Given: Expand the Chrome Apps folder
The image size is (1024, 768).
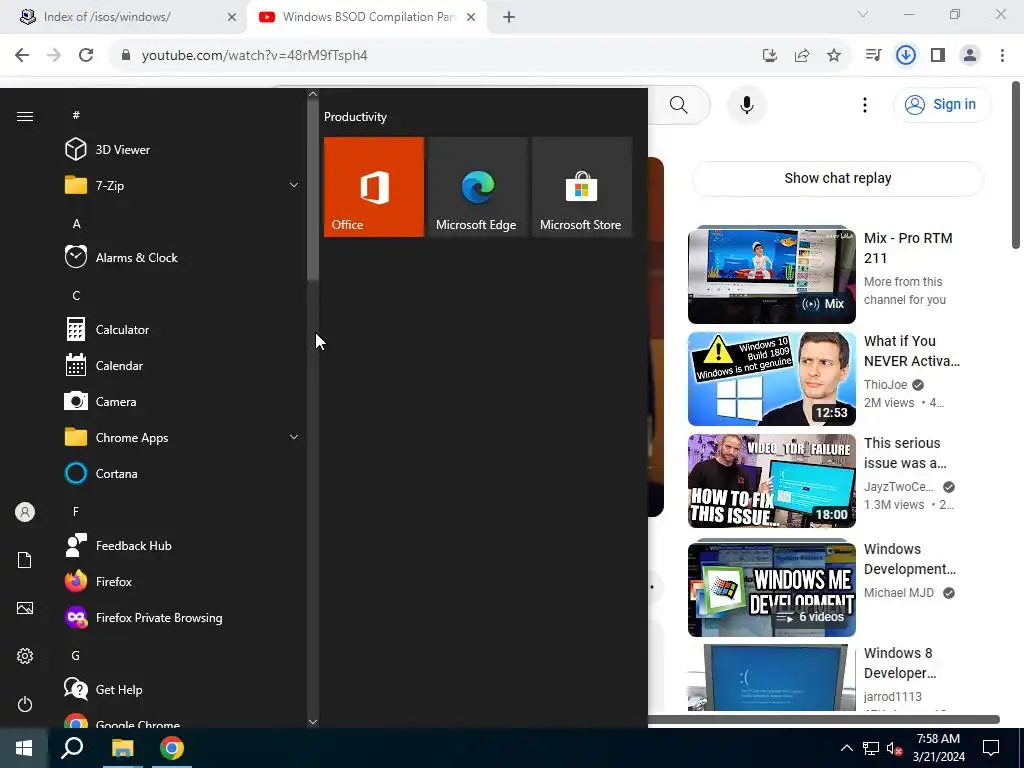Looking at the screenshot, I should coord(183,437).
